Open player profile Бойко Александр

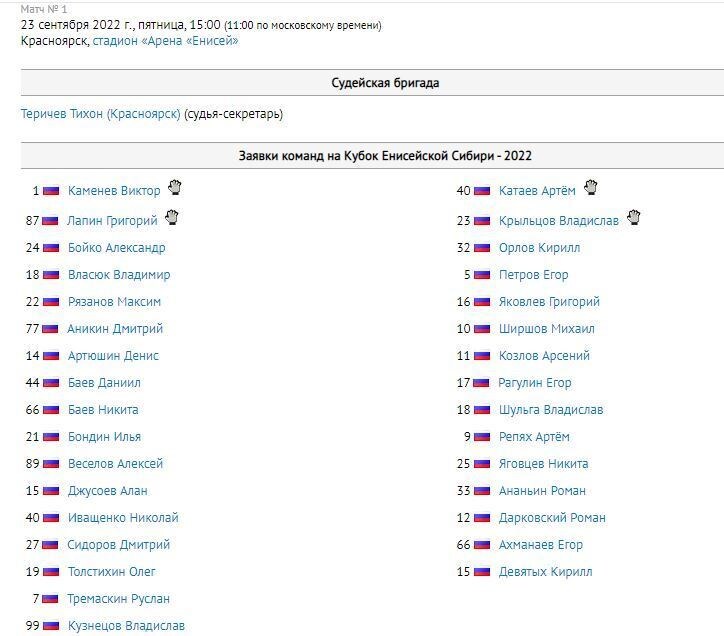click(116, 248)
